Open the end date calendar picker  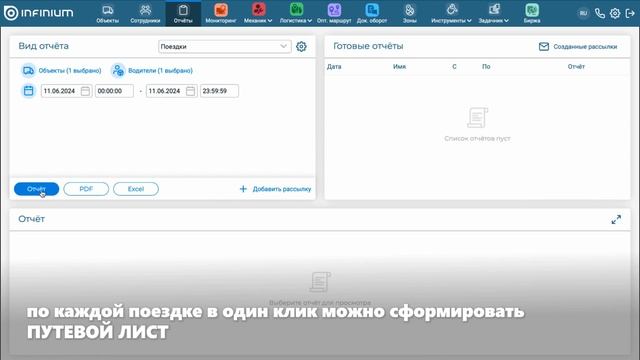tap(191, 91)
